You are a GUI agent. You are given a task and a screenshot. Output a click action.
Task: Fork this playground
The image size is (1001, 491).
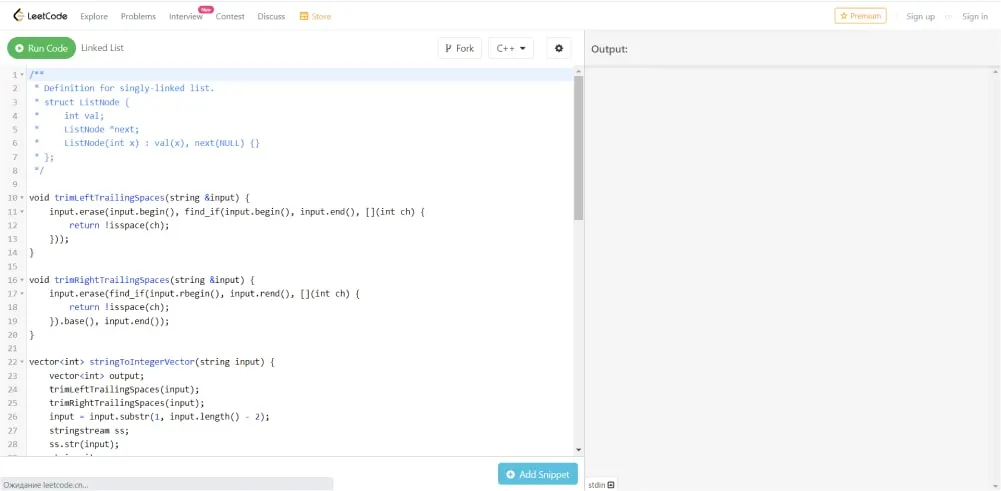(460, 48)
